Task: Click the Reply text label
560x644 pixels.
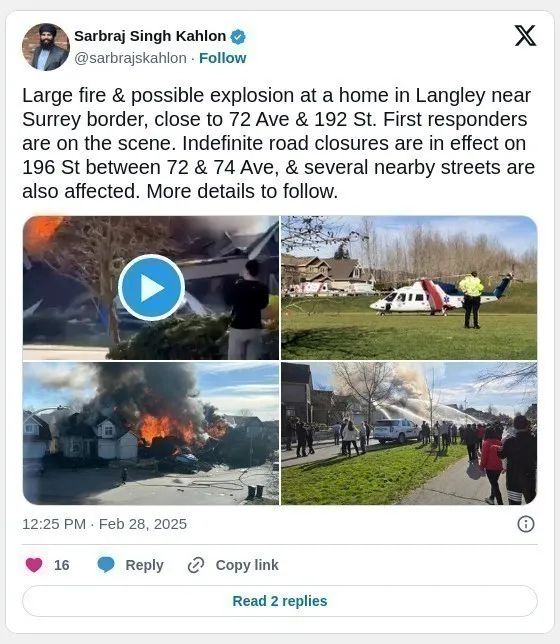Action: pyautogui.click(x=144, y=565)
